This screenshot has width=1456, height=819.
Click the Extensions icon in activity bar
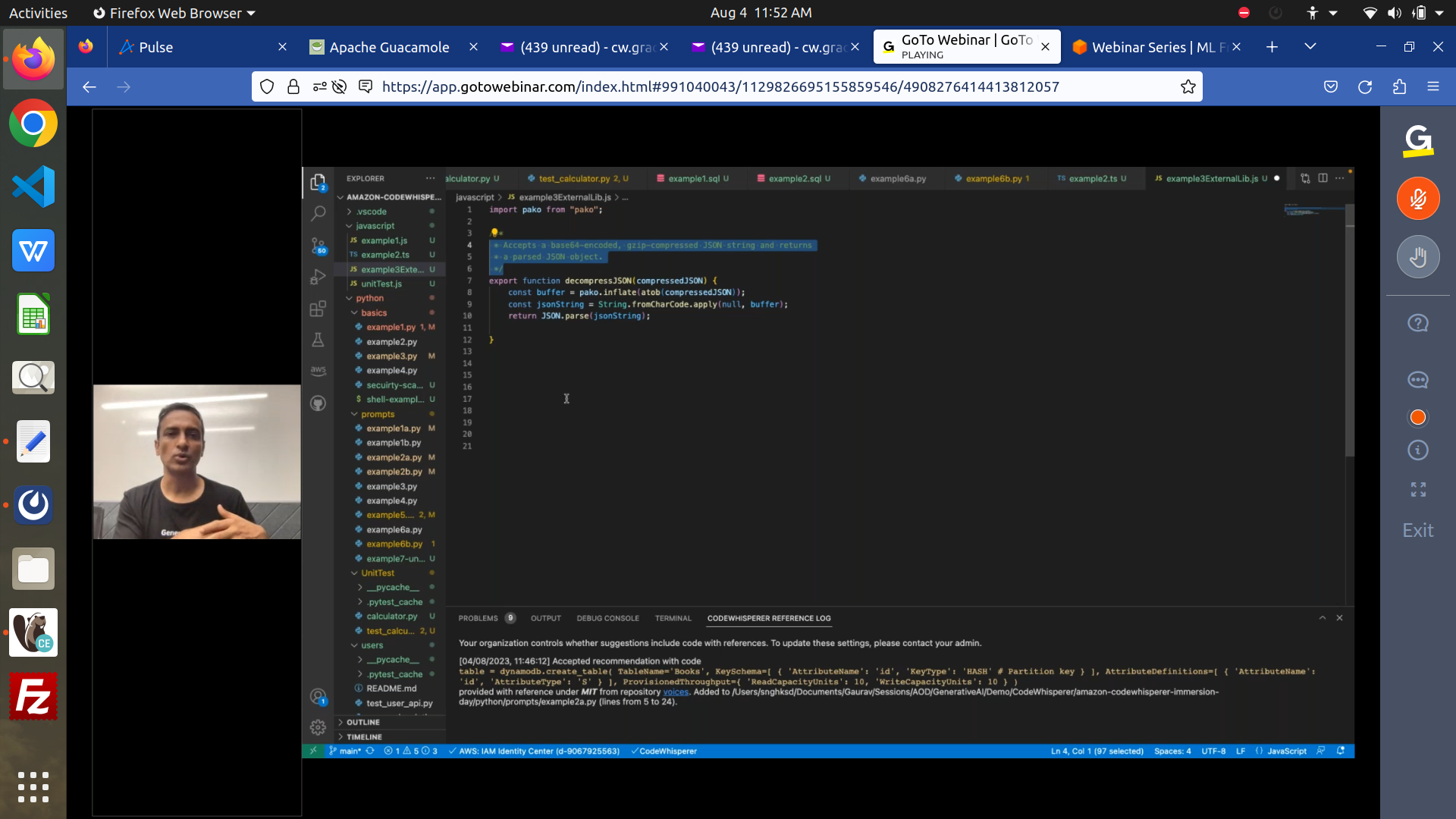coord(319,309)
